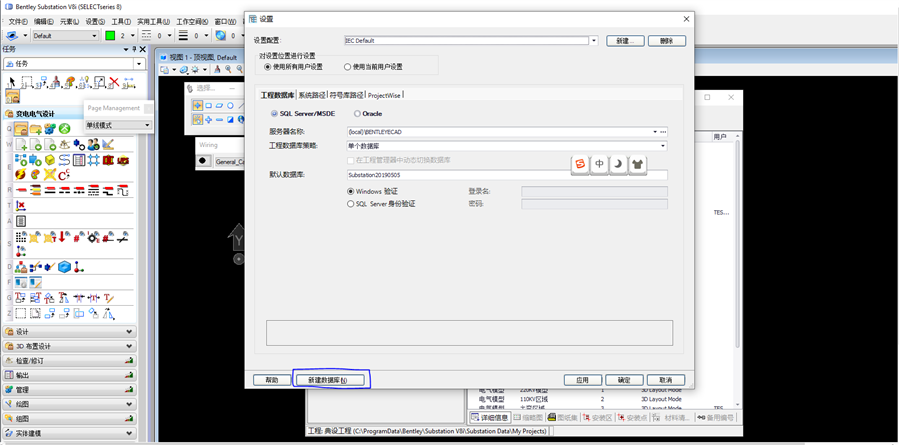Click the 新建... configuration button
Viewport: 899px width, 445px height.
(623, 41)
